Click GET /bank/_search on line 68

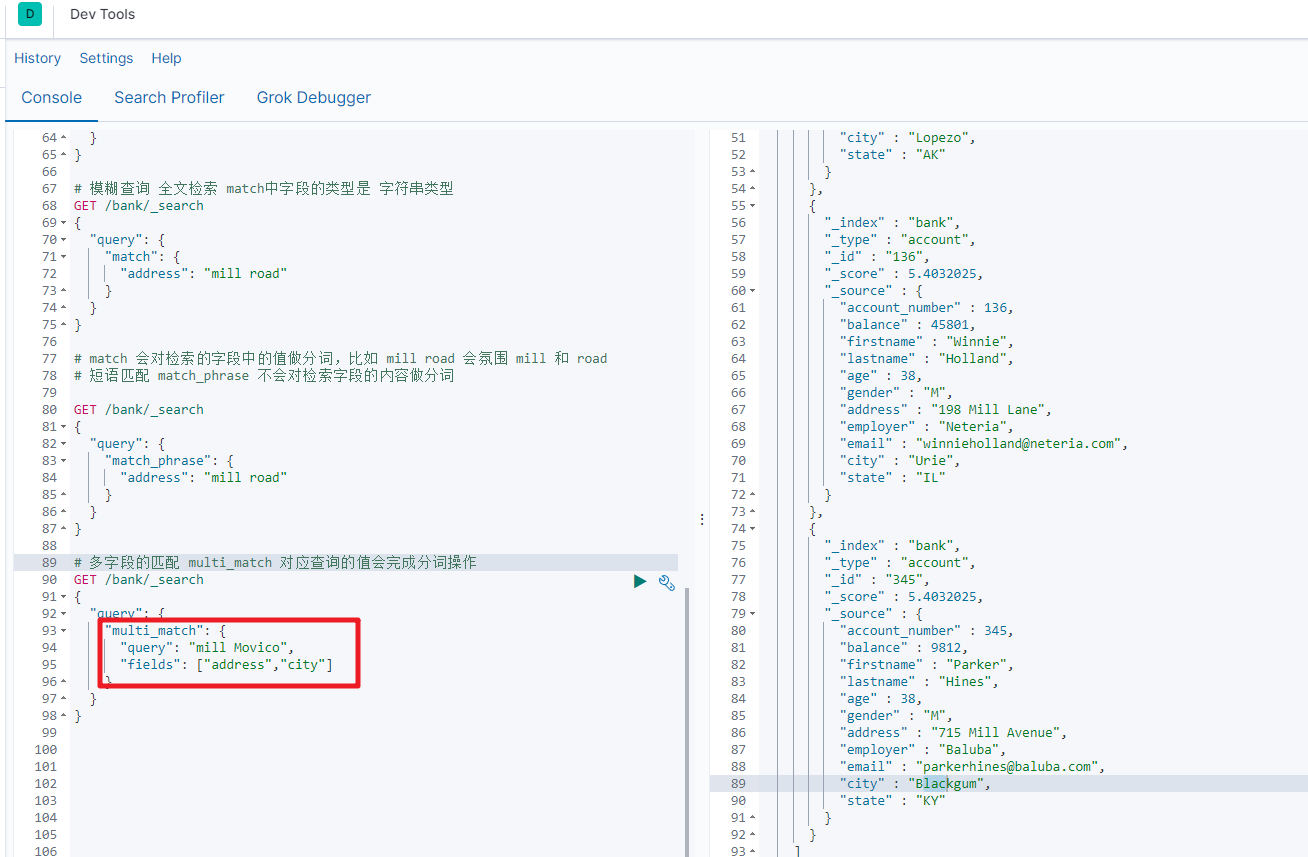point(139,206)
